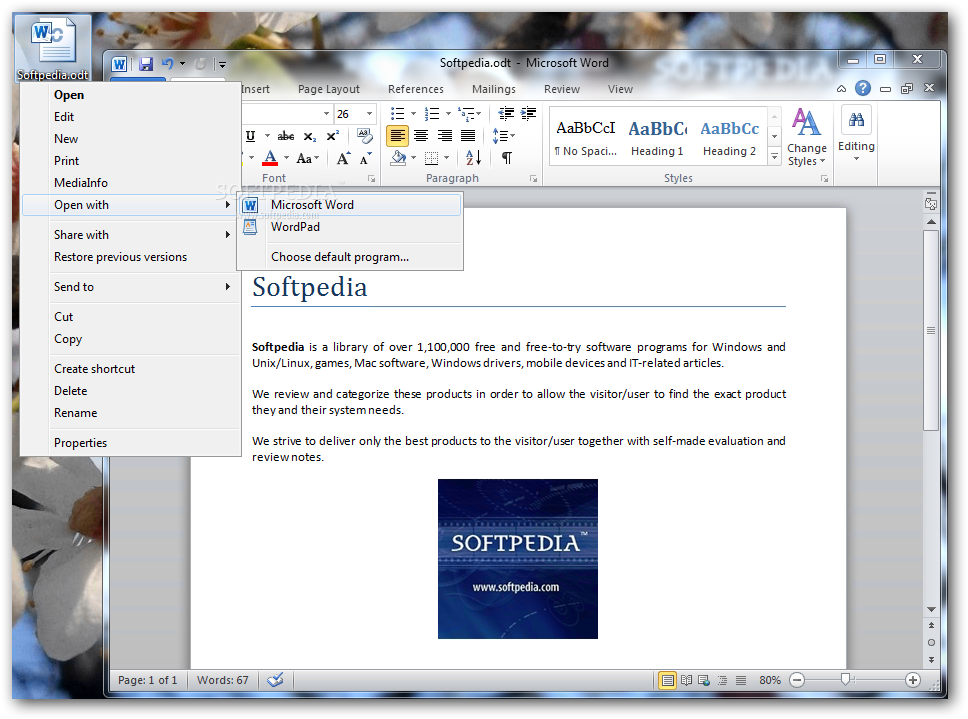The width and height of the screenshot is (968, 719).
Task: Toggle Justify alignment
Action: click(x=468, y=136)
